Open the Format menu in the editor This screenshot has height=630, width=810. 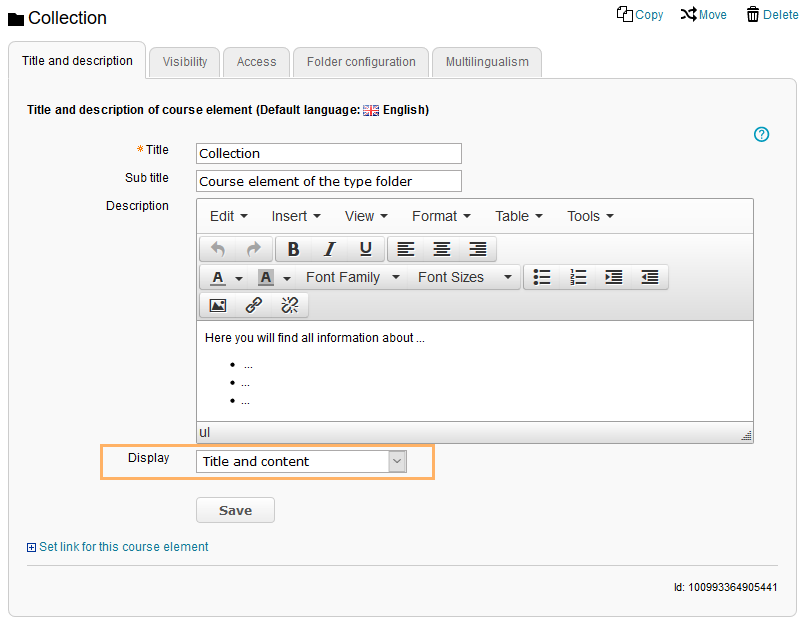[440, 216]
